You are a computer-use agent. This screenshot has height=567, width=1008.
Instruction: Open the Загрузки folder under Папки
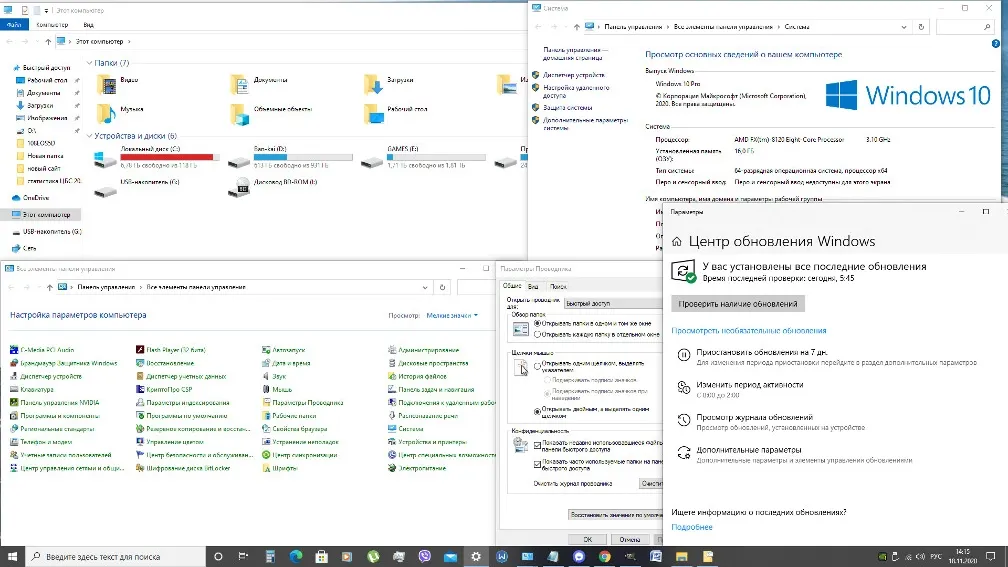click(390, 84)
